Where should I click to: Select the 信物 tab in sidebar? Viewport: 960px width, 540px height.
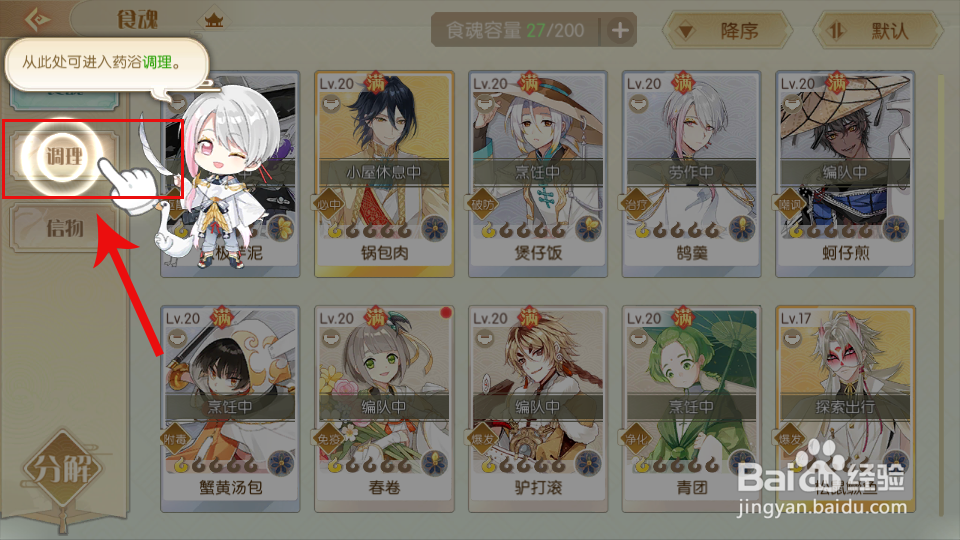point(64,228)
